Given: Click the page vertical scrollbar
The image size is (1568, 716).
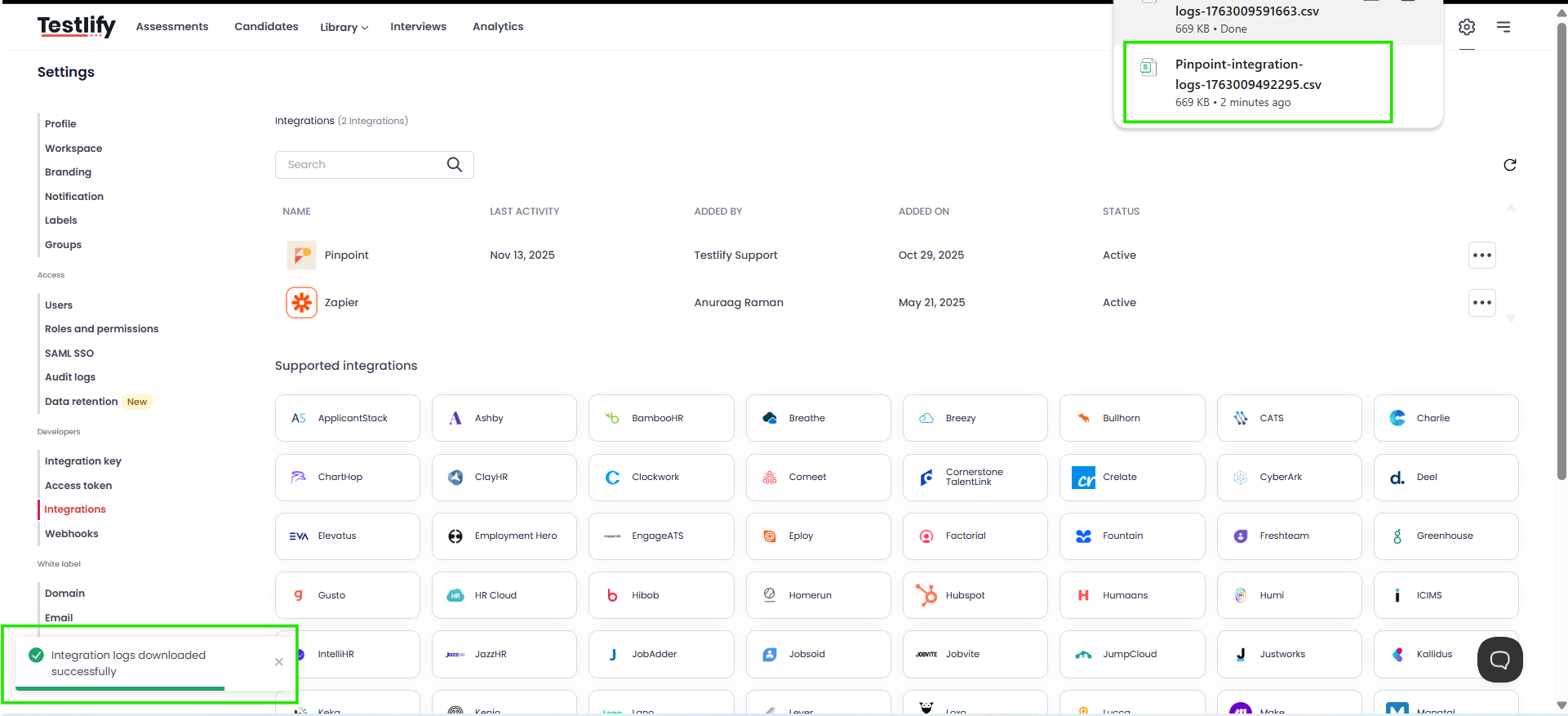Looking at the screenshot, I should (1561, 253).
